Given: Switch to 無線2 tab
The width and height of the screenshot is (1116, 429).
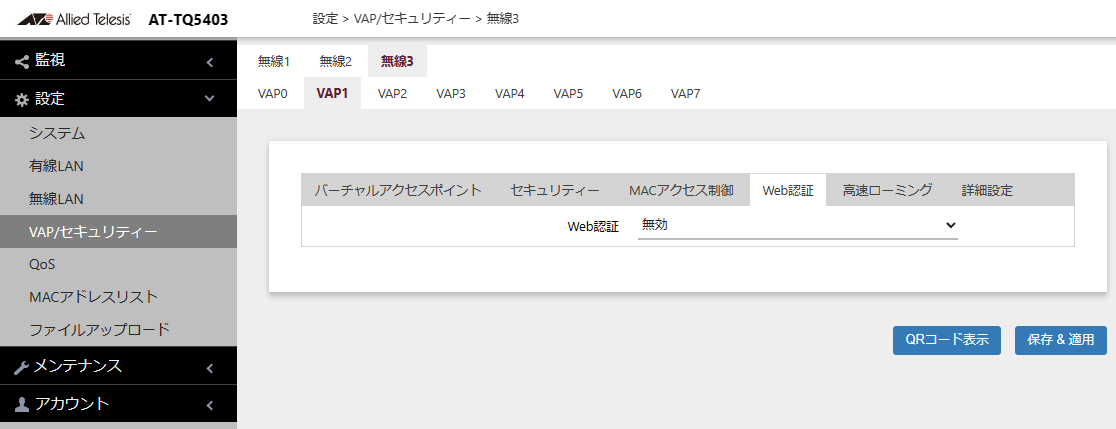Looking at the screenshot, I should tap(336, 61).
